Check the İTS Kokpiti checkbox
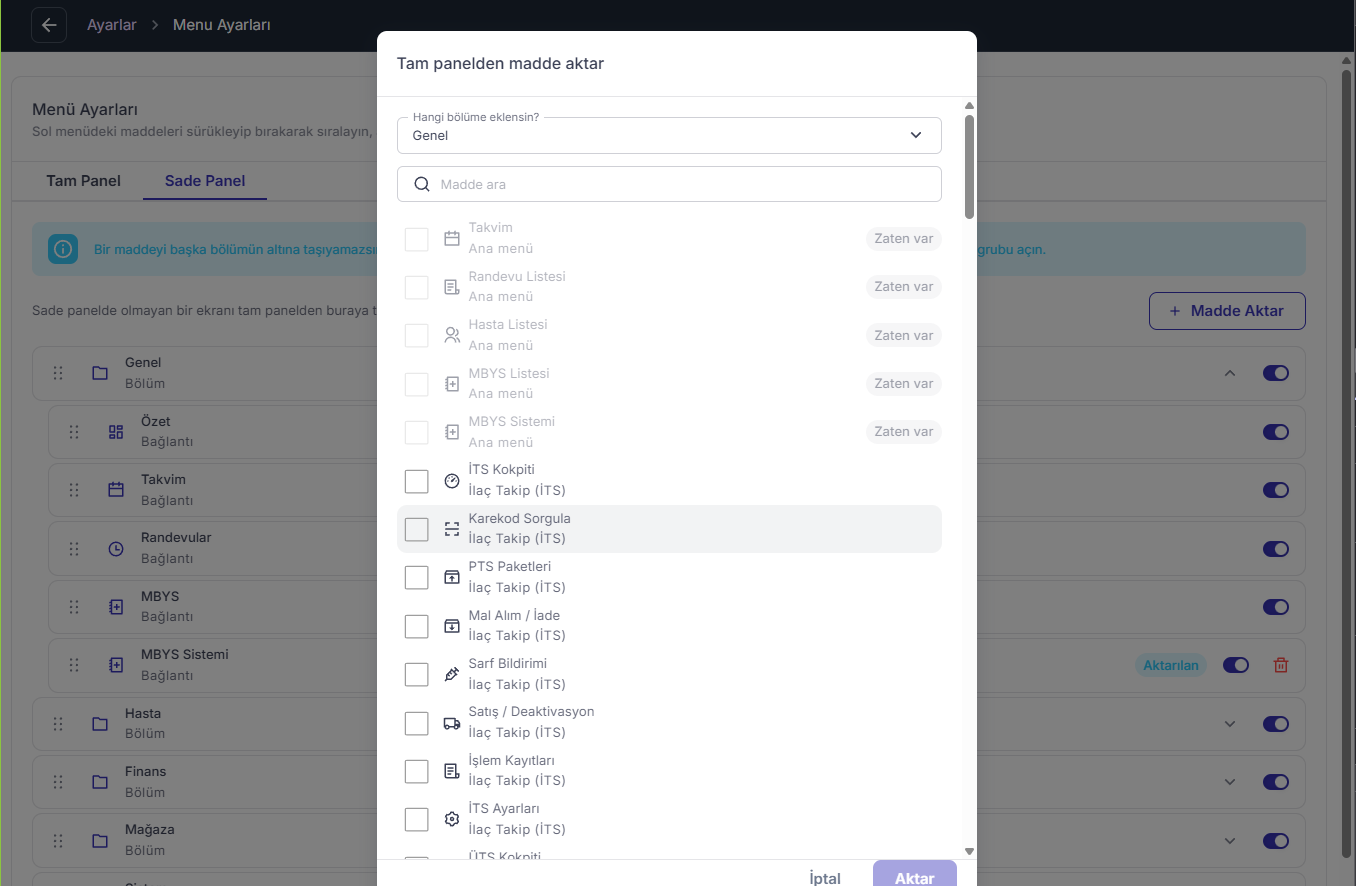 click(417, 481)
